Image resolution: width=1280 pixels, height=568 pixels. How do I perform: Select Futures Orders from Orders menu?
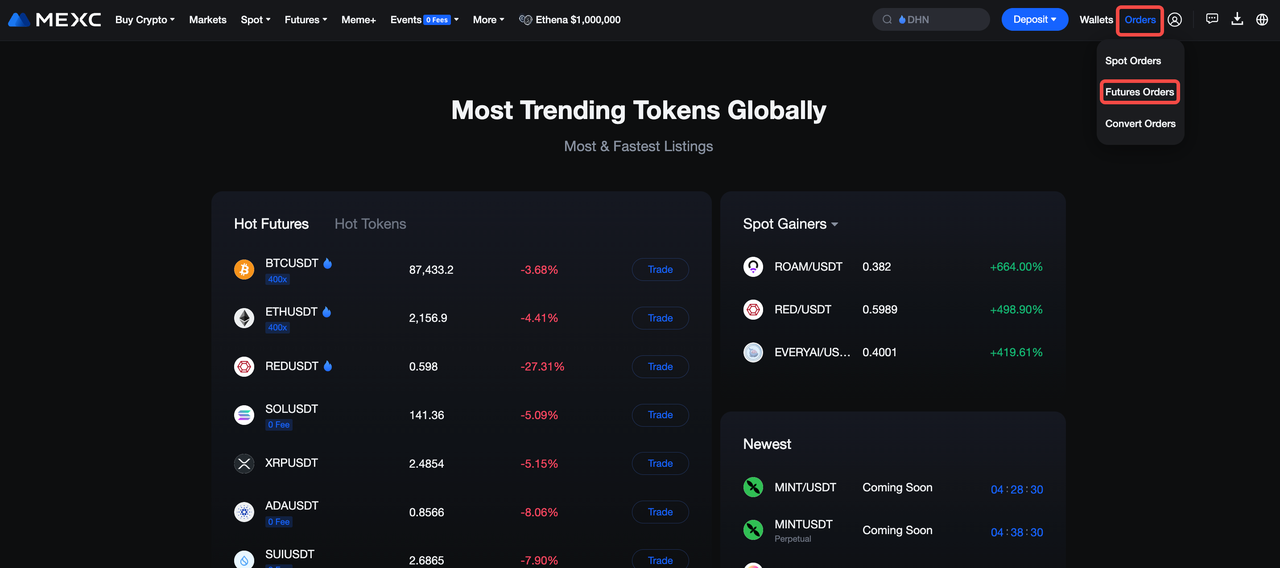[1139, 92]
